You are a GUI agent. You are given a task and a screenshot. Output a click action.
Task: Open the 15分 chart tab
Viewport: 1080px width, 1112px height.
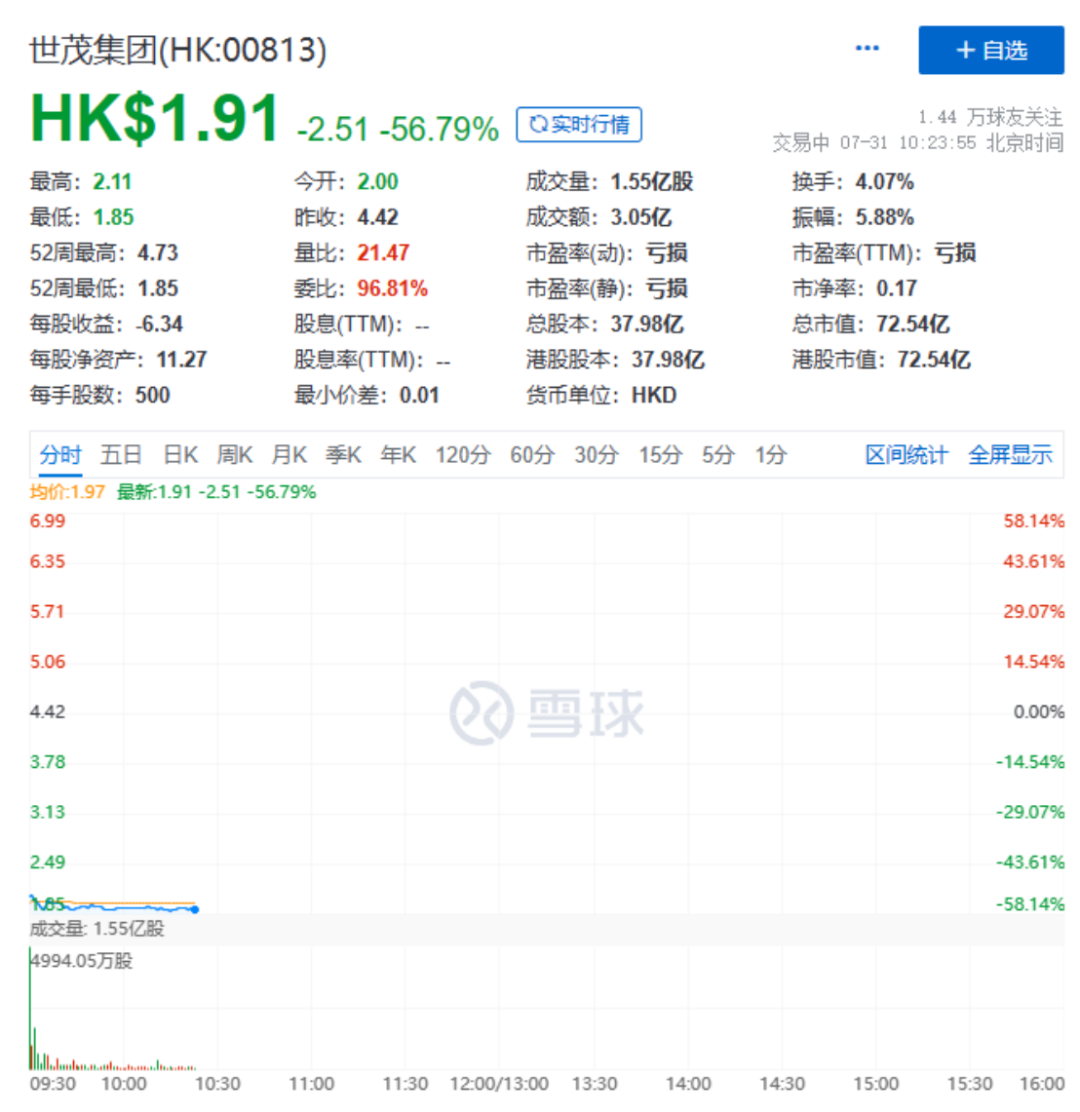tap(660, 455)
